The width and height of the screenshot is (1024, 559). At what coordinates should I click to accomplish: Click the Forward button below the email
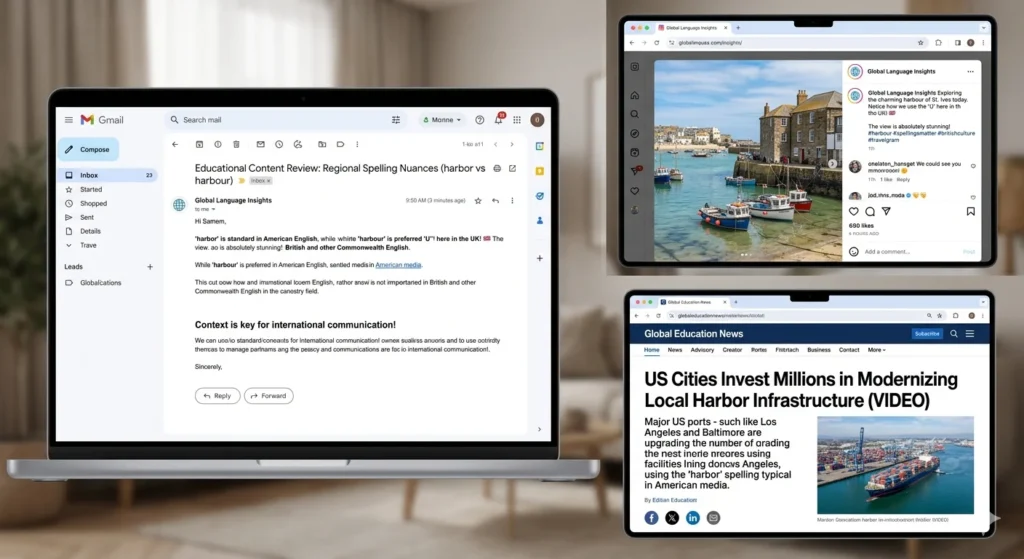pyautogui.click(x=268, y=395)
